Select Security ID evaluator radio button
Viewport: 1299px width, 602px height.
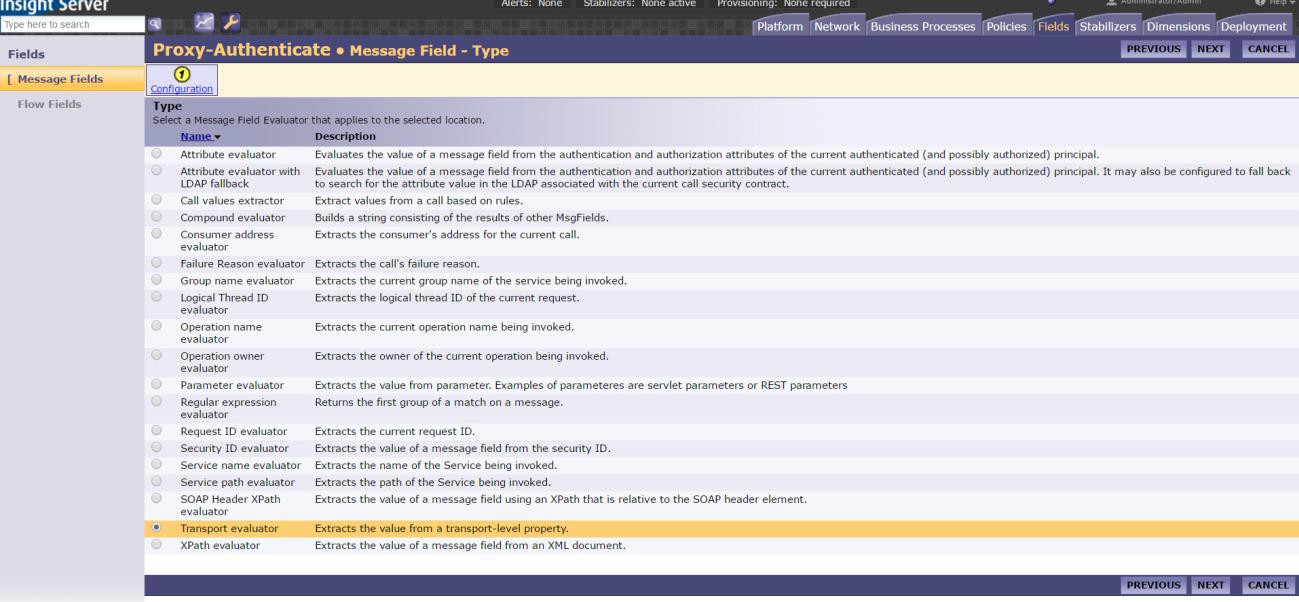(156, 447)
